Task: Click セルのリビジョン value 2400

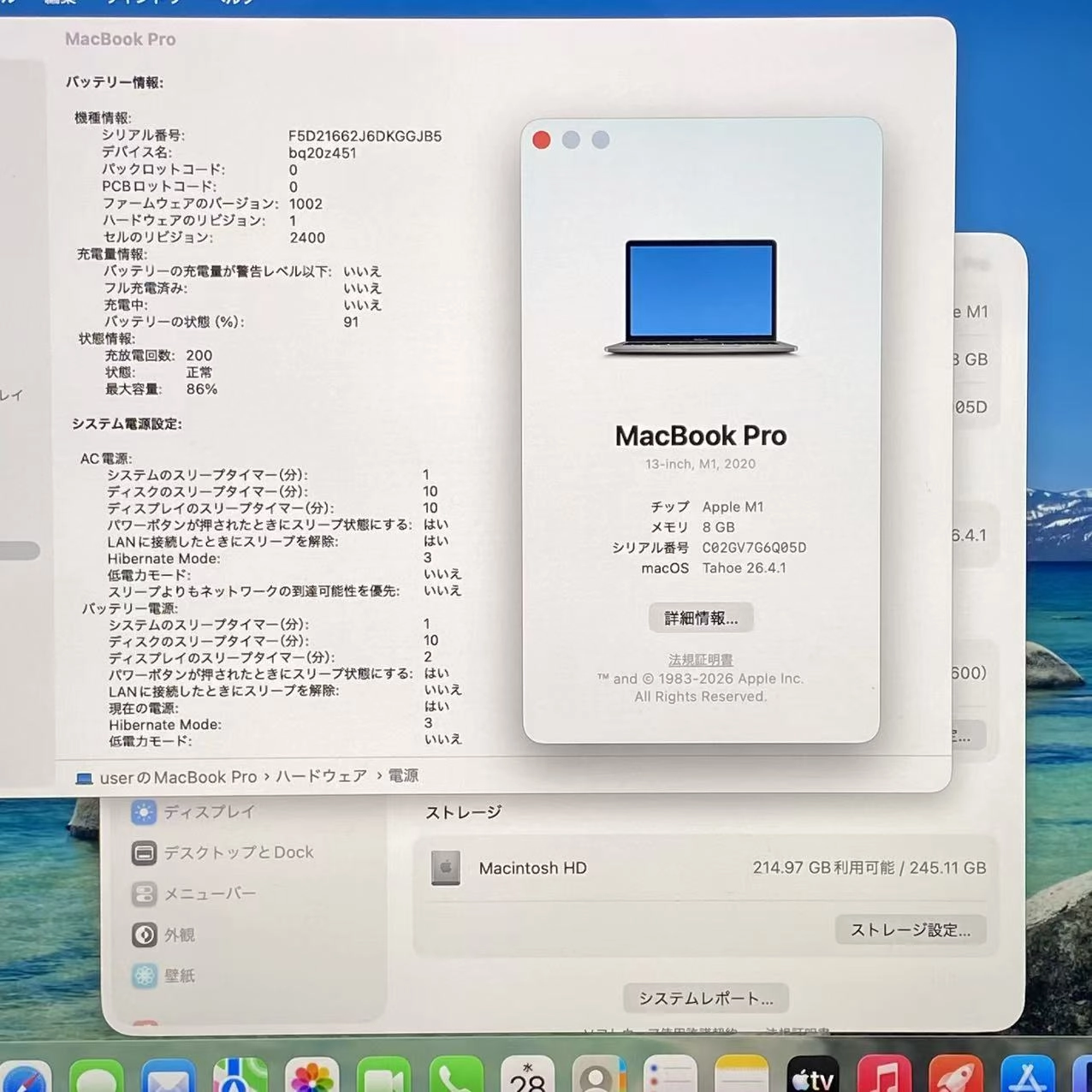Action: click(307, 238)
